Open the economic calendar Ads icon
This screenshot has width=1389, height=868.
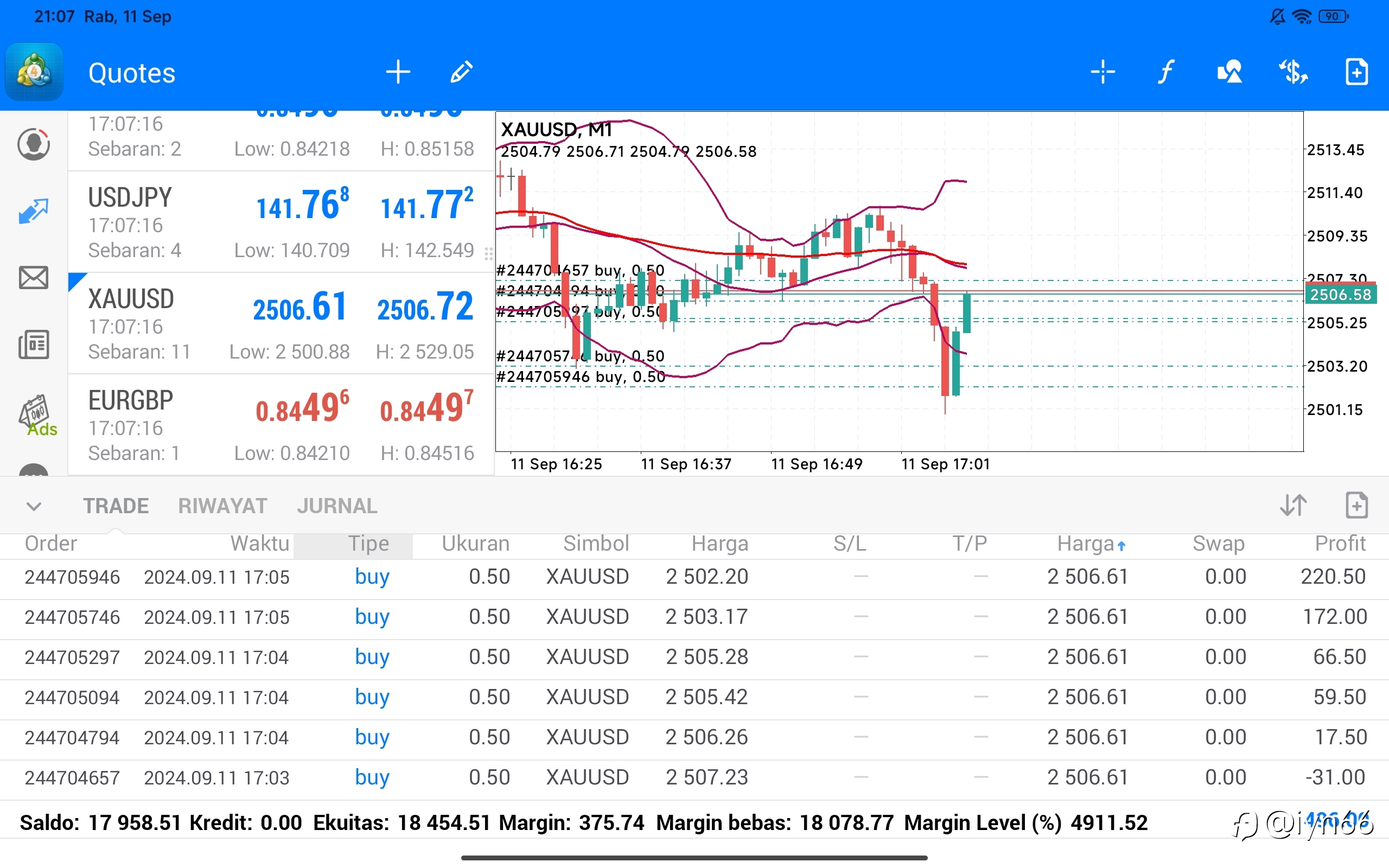click(x=37, y=414)
